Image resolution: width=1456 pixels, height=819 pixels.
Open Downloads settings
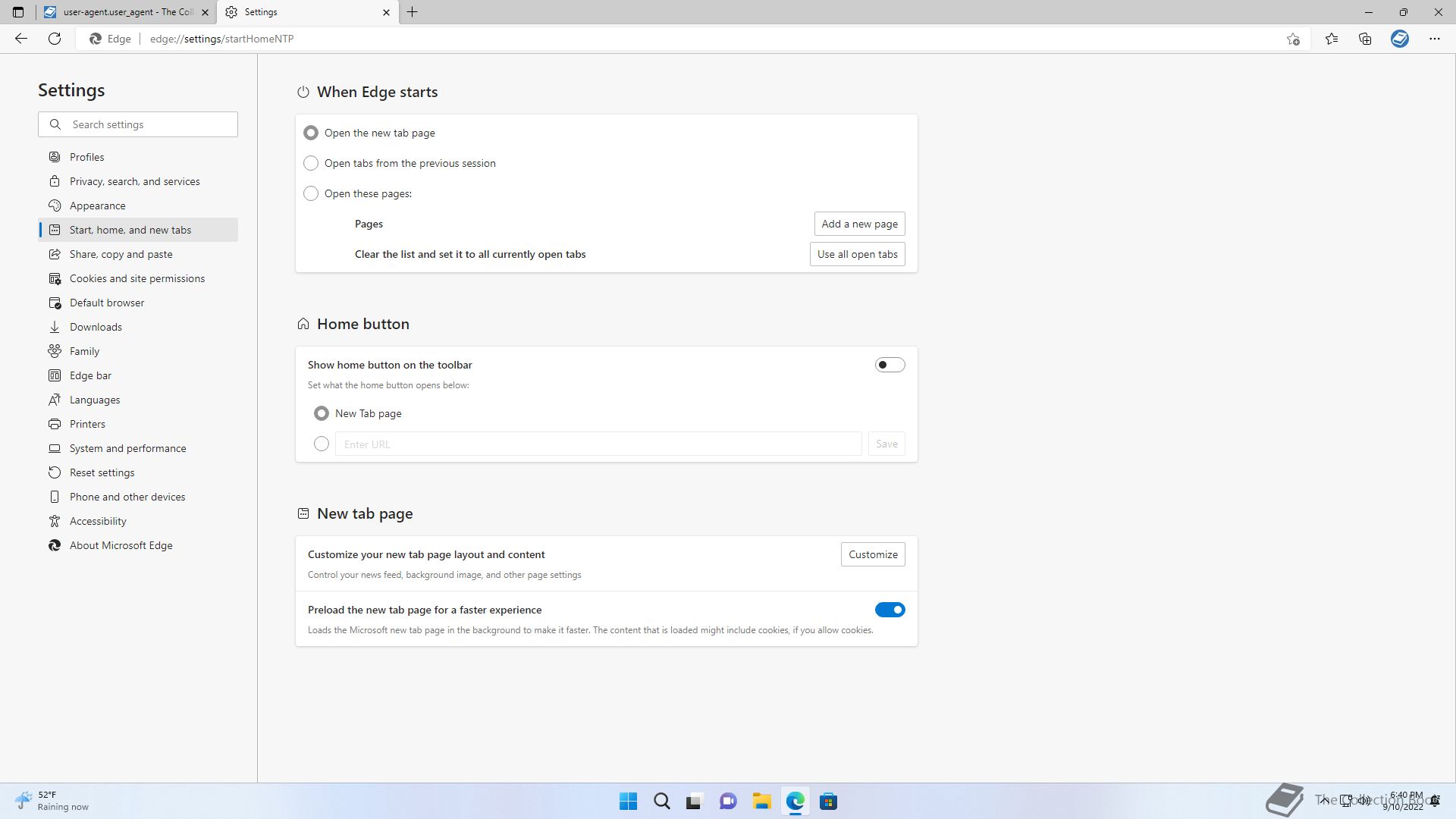[x=138, y=327]
